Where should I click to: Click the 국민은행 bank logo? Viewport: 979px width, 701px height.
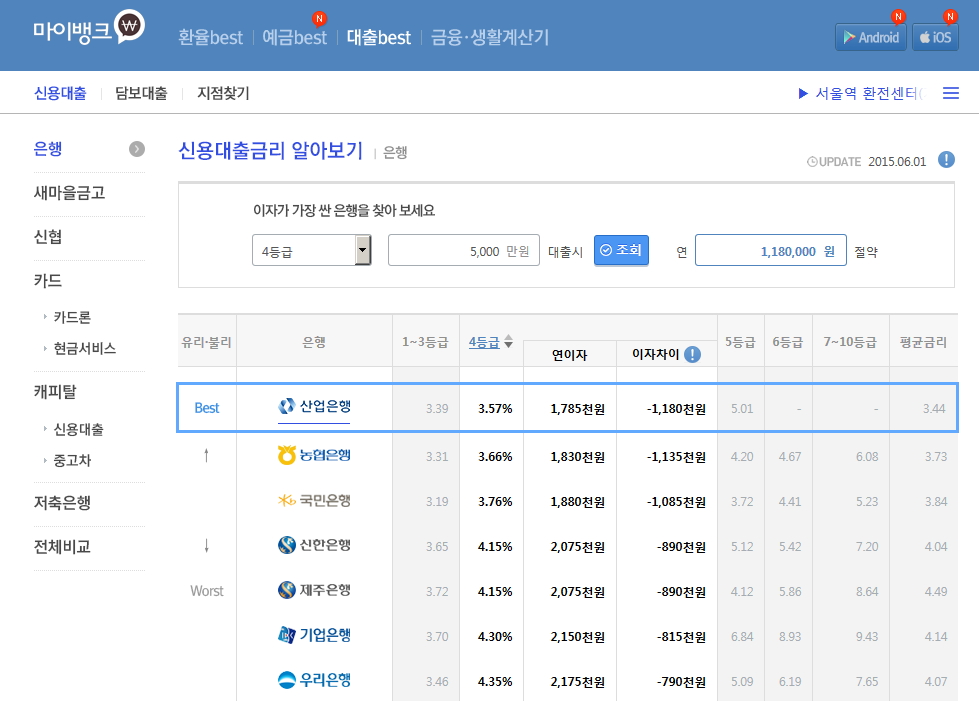click(314, 500)
